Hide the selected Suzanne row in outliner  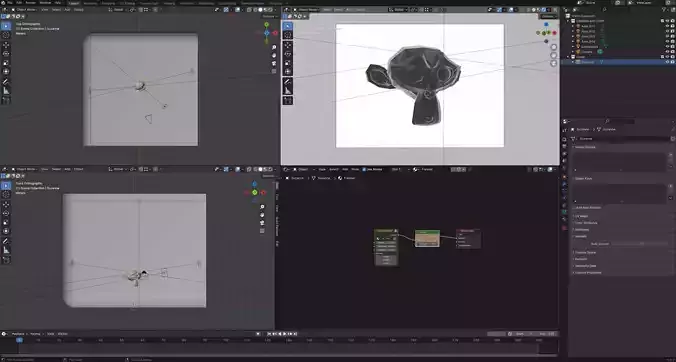667,62
